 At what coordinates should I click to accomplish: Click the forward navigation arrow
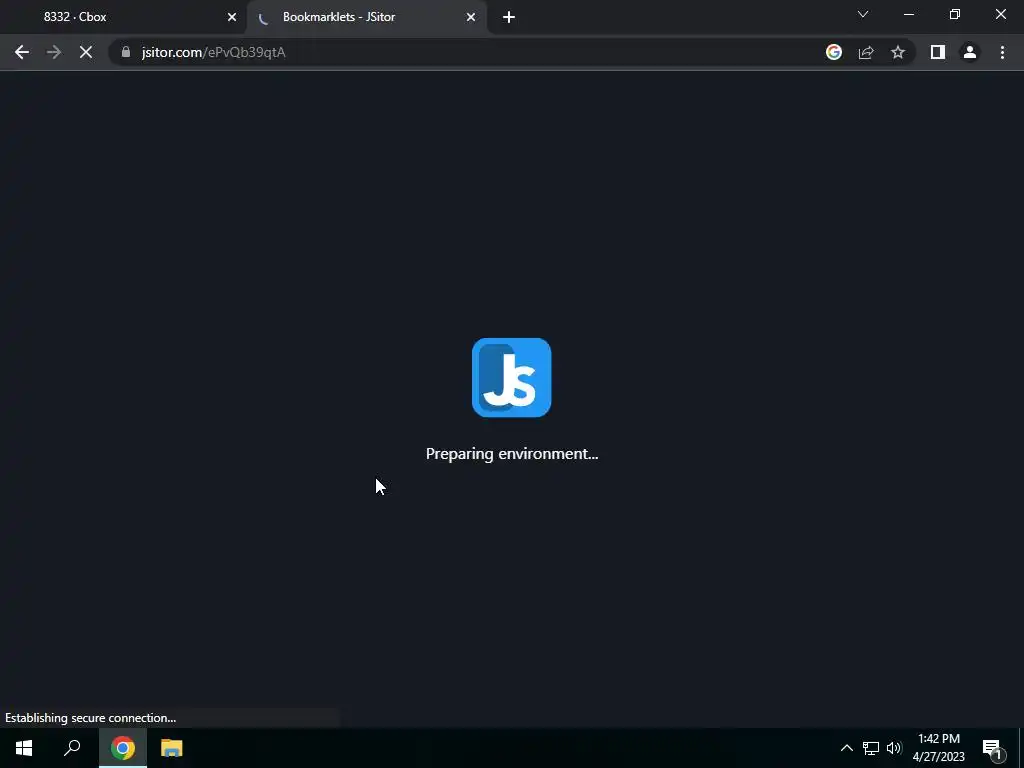(x=54, y=52)
